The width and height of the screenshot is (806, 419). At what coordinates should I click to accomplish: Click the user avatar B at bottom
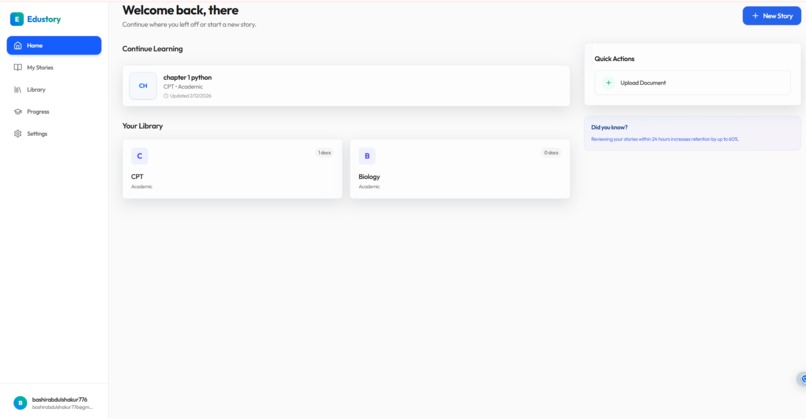tap(20, 403)
